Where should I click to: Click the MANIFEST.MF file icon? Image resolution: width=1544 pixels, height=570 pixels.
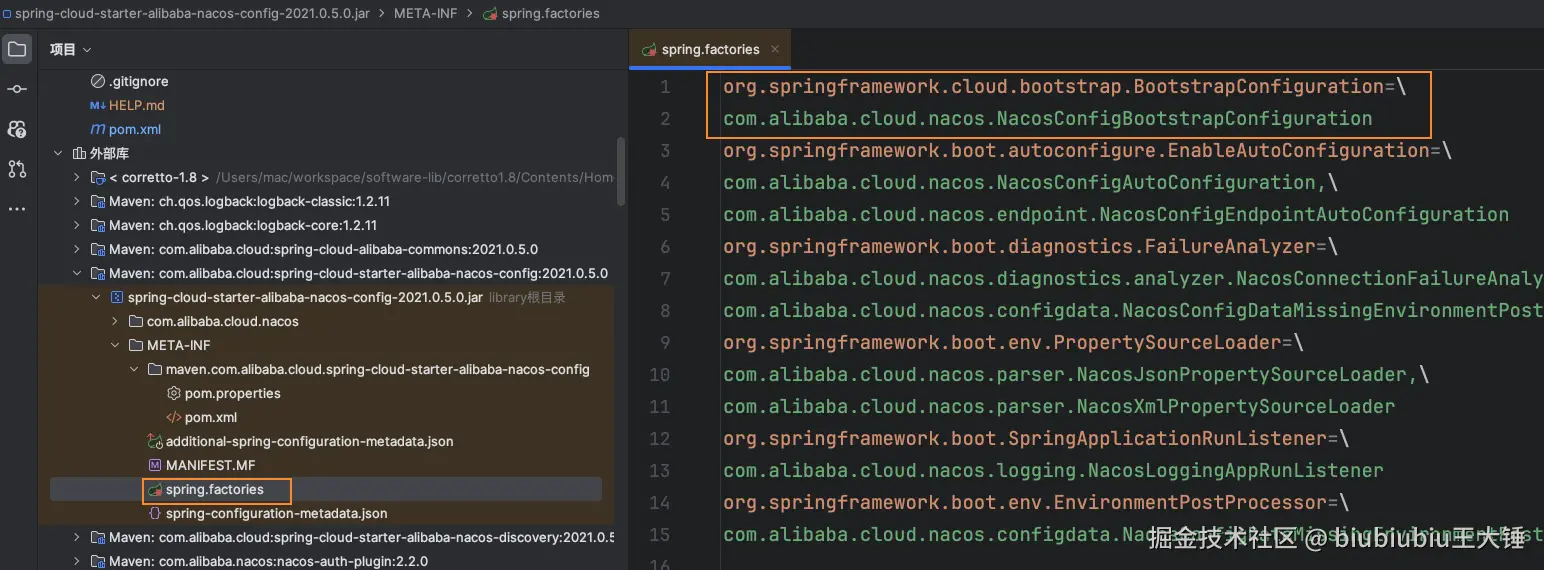coord(155,465)
